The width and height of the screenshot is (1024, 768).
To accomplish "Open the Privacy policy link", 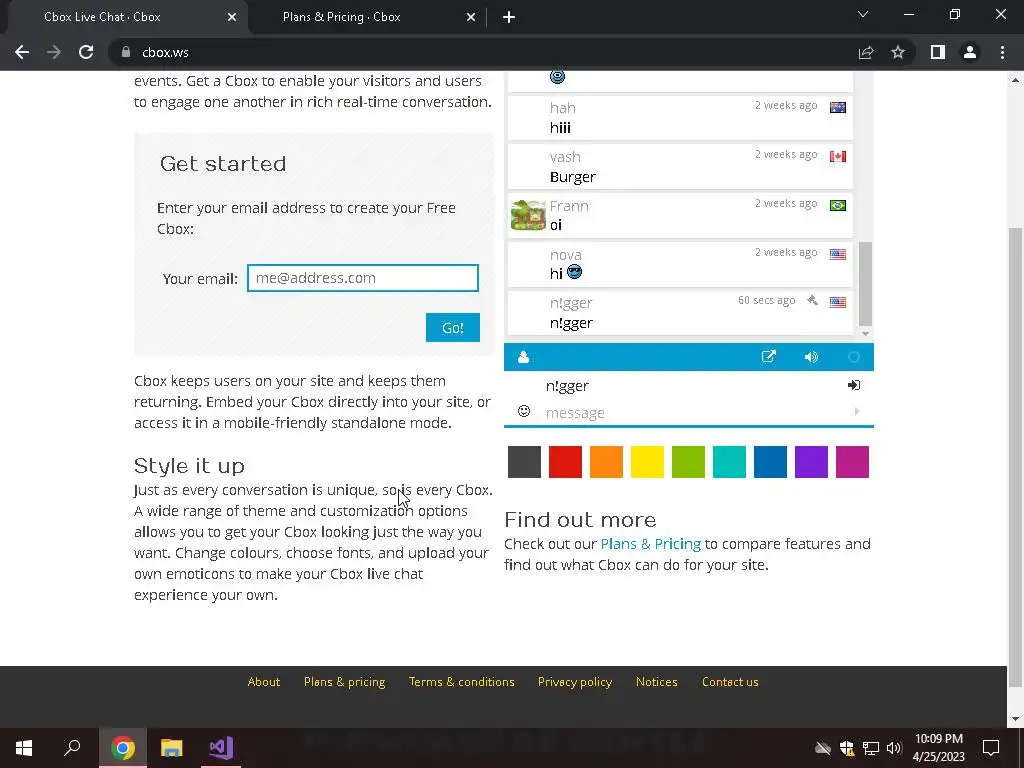I will [x=575, y=682].
